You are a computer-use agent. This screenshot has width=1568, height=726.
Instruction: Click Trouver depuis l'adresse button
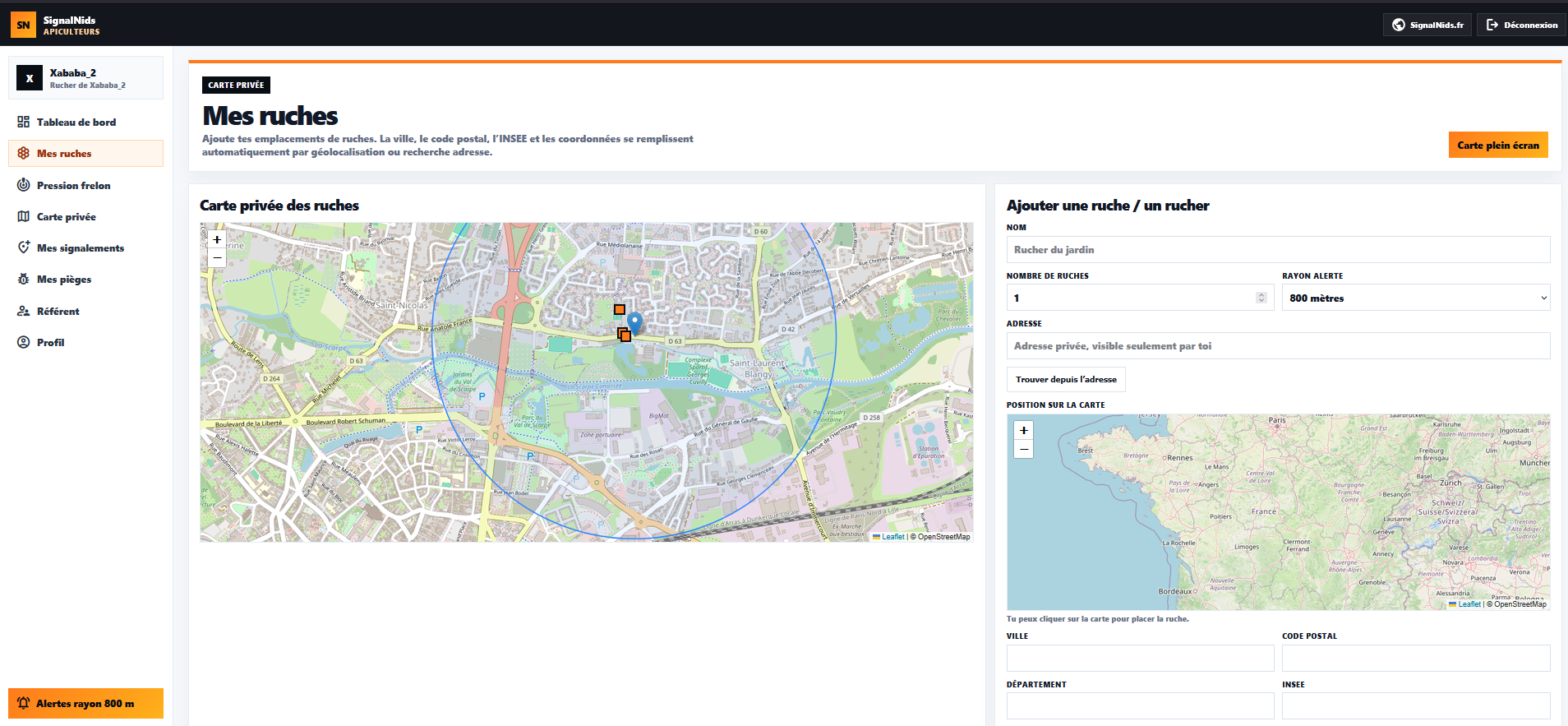click(x=1066, y=379)
